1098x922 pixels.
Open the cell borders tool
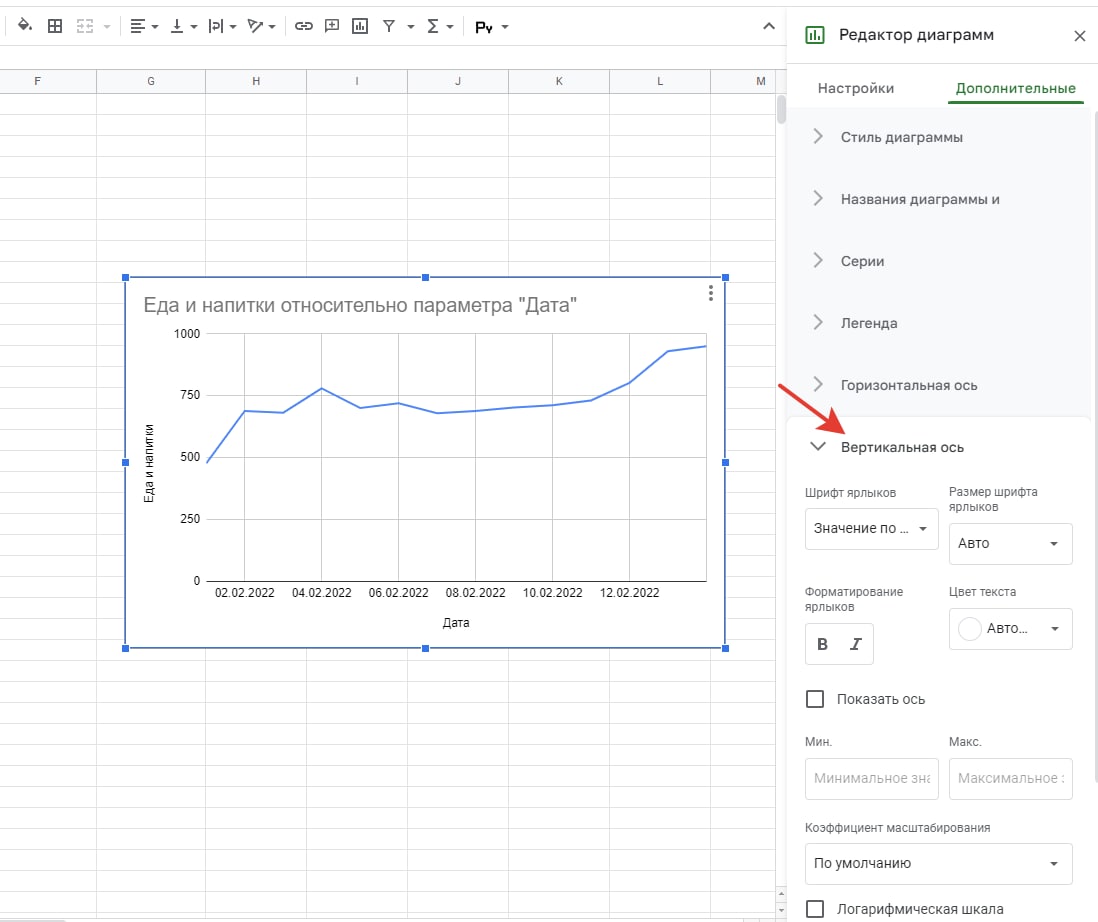click(56, 26)
